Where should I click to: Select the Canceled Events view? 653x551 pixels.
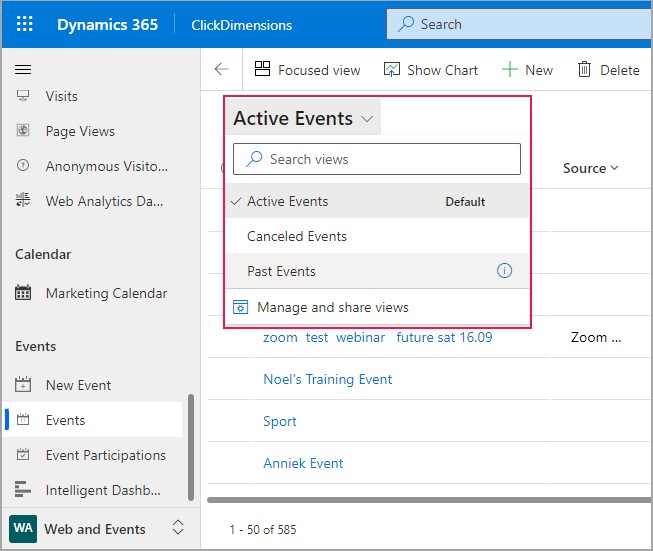[x=377, y=236]
